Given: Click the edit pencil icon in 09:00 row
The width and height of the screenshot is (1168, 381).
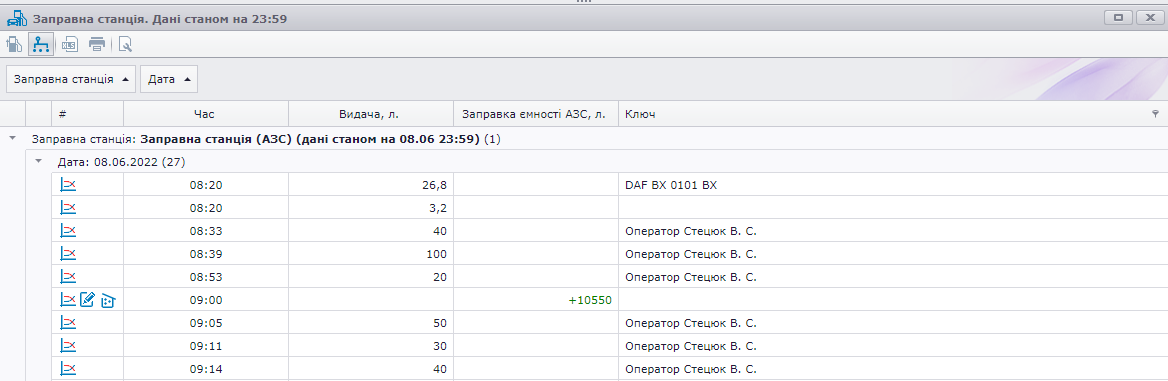Looking at the screenshot, I should (x=88, y=300).
